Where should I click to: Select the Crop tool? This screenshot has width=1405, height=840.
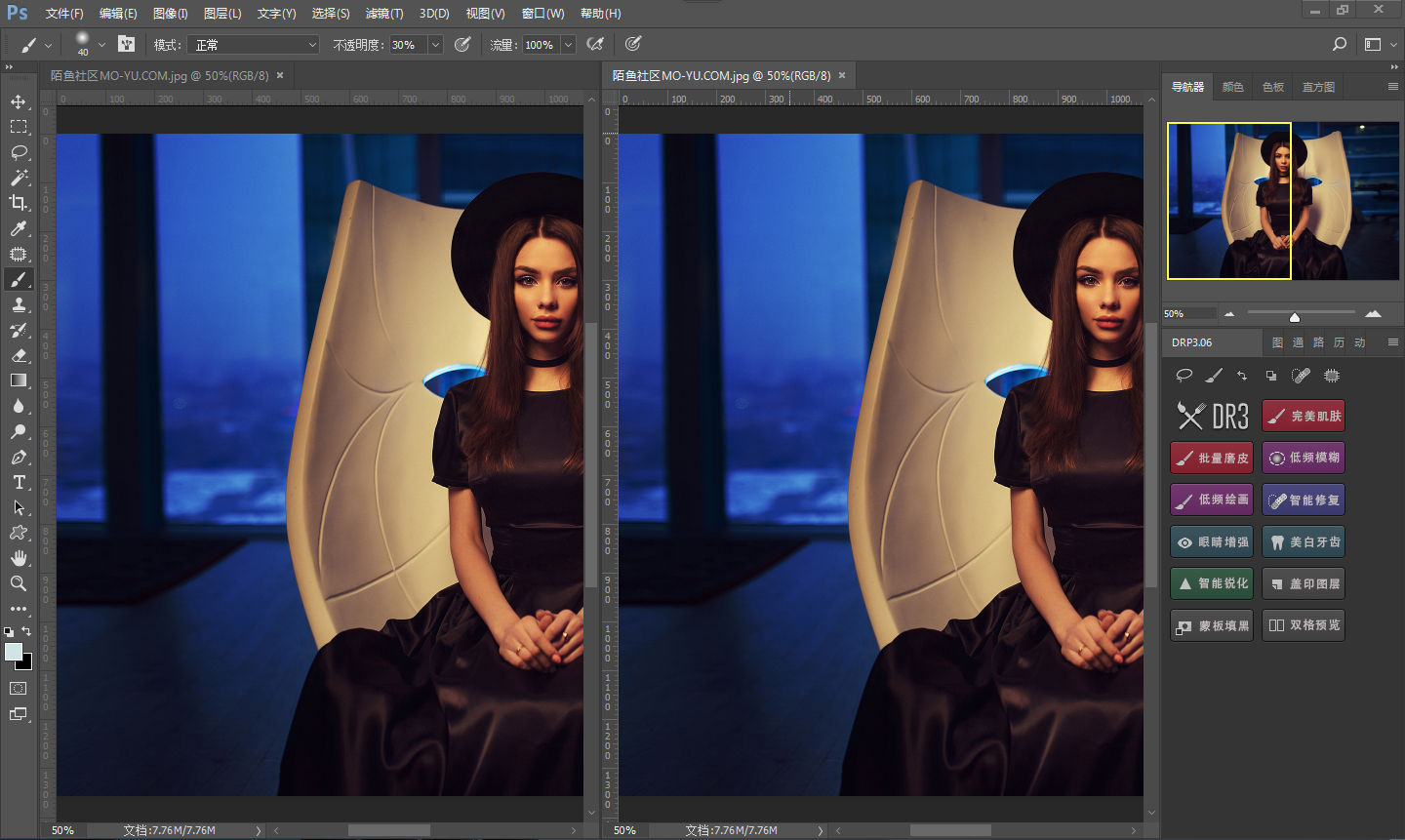[x=19, y=203]
